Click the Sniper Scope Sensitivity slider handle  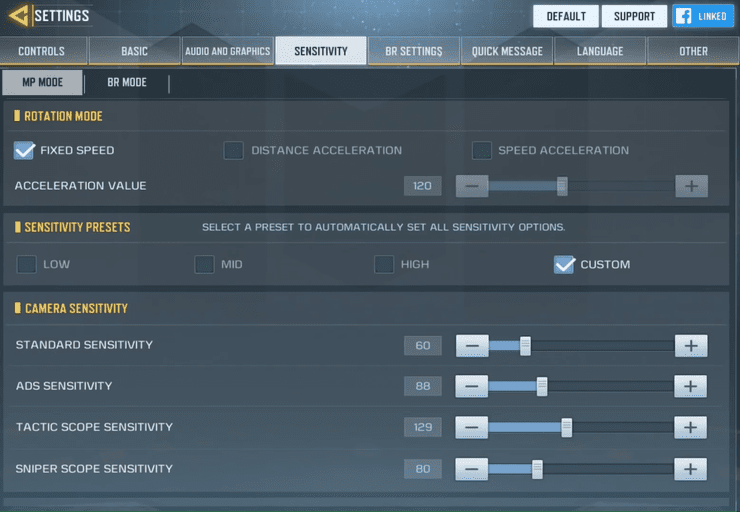[537, 469]
